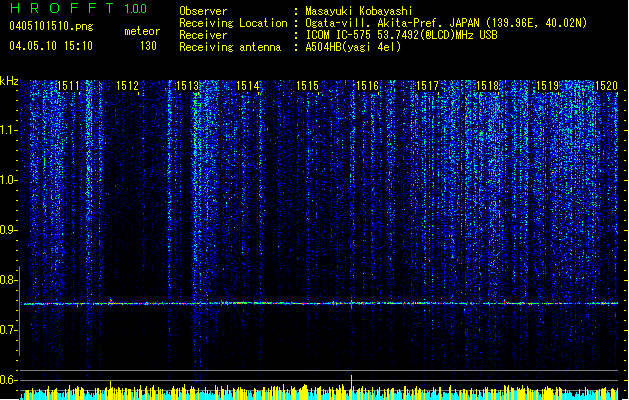The height and width of the screenshot is (400, 629).
Task: Click the 0.8 frequency axis label
Action: [x=8, y=280]
